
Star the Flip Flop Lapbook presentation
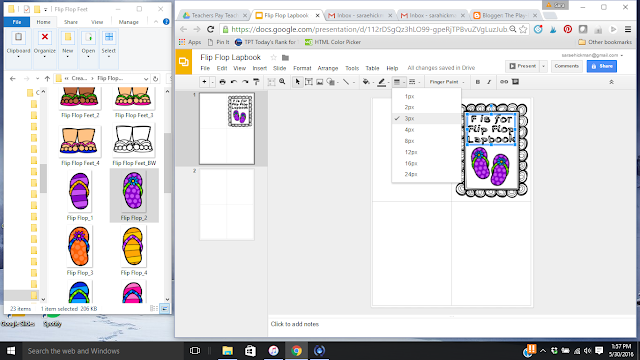(x=273, y=58)
